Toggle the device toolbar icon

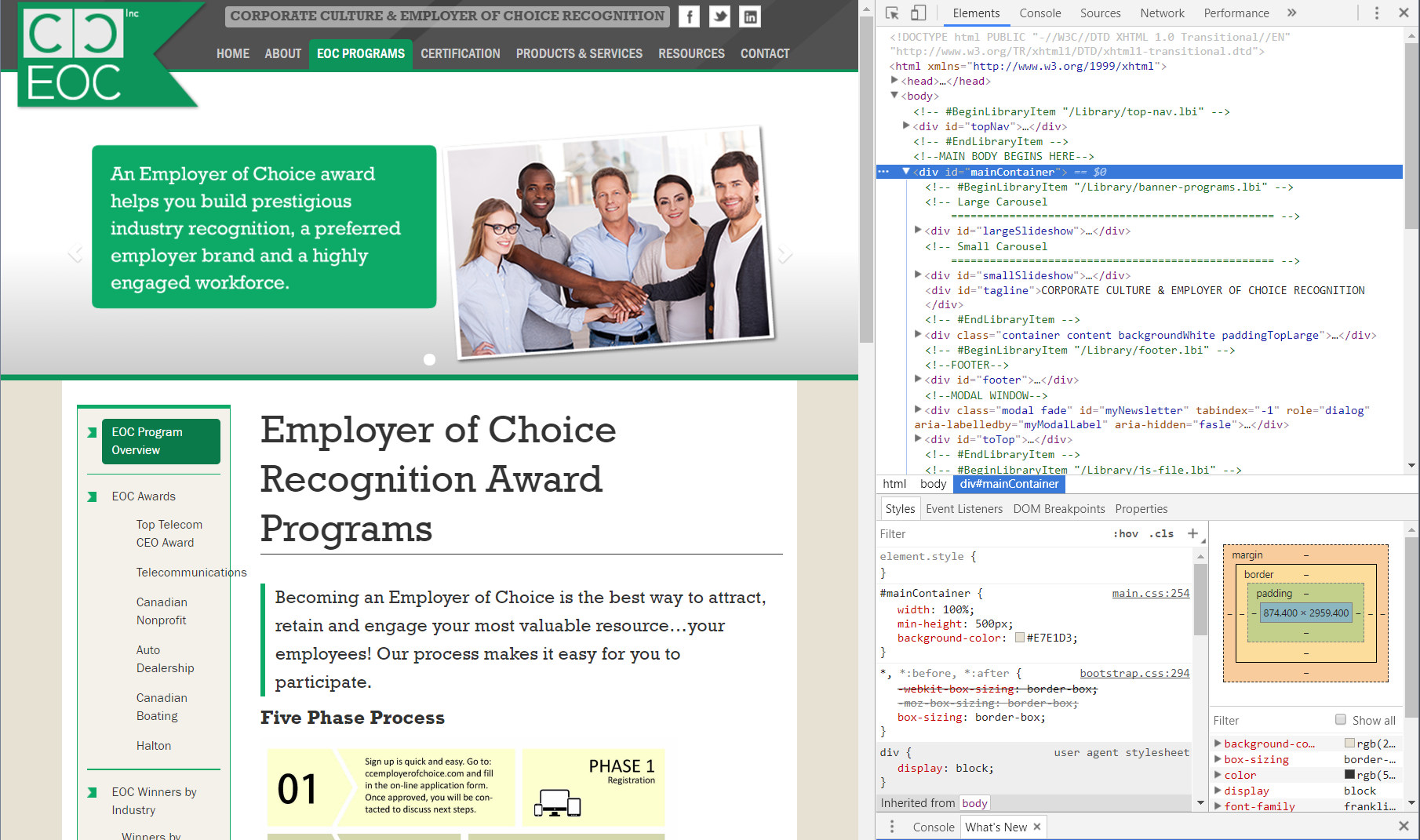point(918,13)
